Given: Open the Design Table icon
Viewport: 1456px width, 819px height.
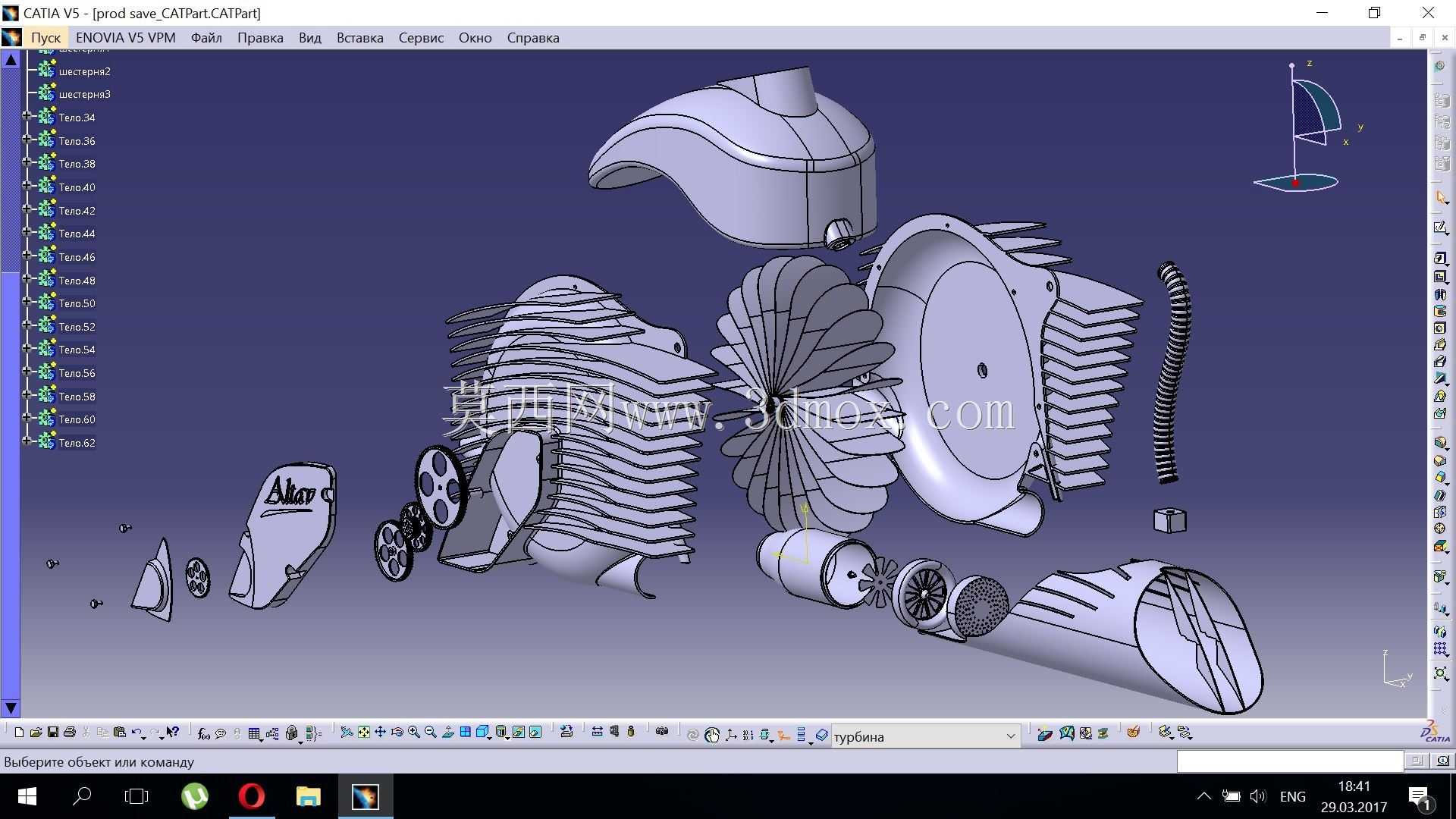Looking at the screenshot, I should (x=254, y=733).
